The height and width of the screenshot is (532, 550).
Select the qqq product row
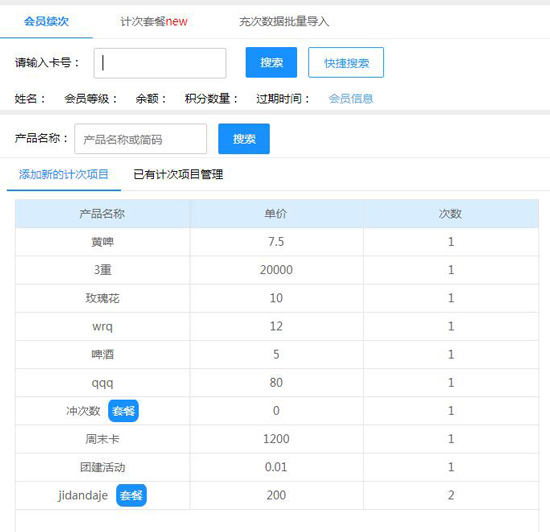click(277, 383)
